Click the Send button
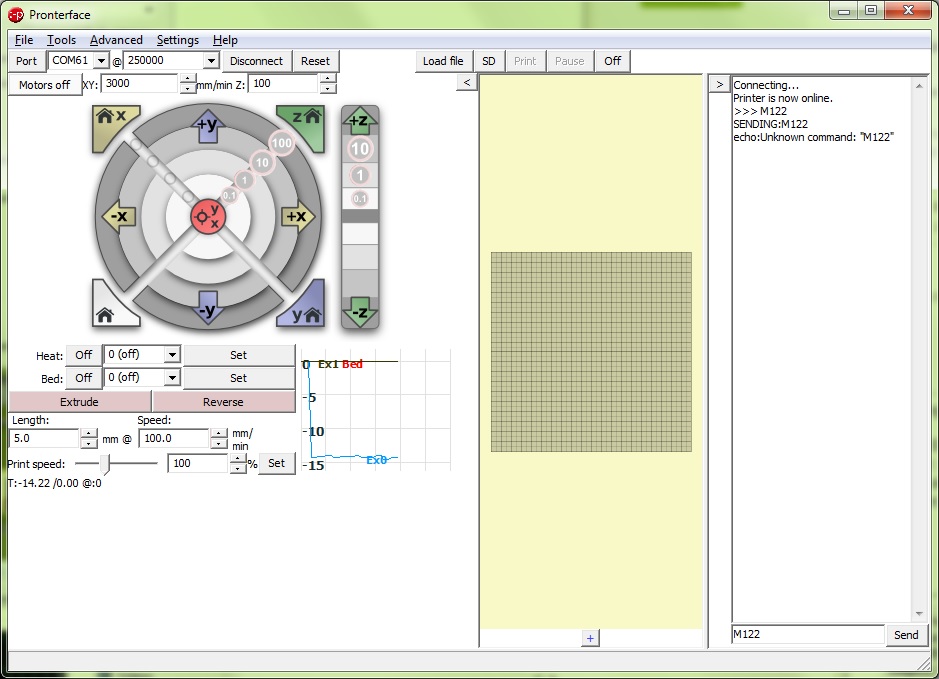 905,635
